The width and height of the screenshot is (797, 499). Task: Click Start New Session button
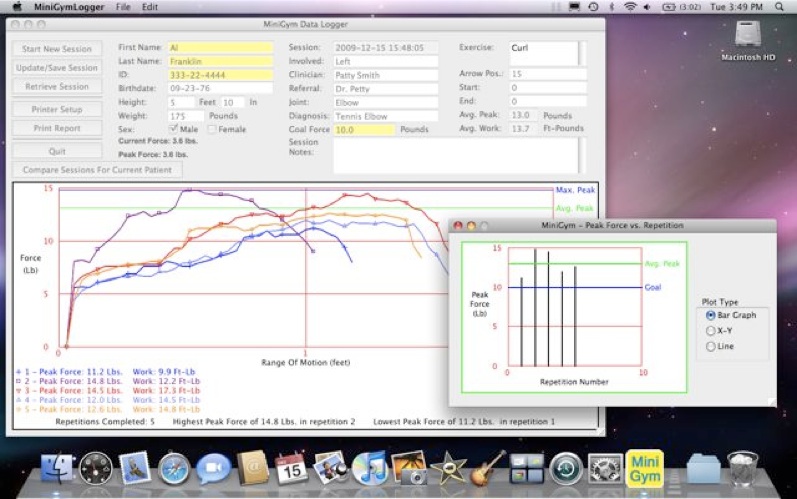point(57,49)
